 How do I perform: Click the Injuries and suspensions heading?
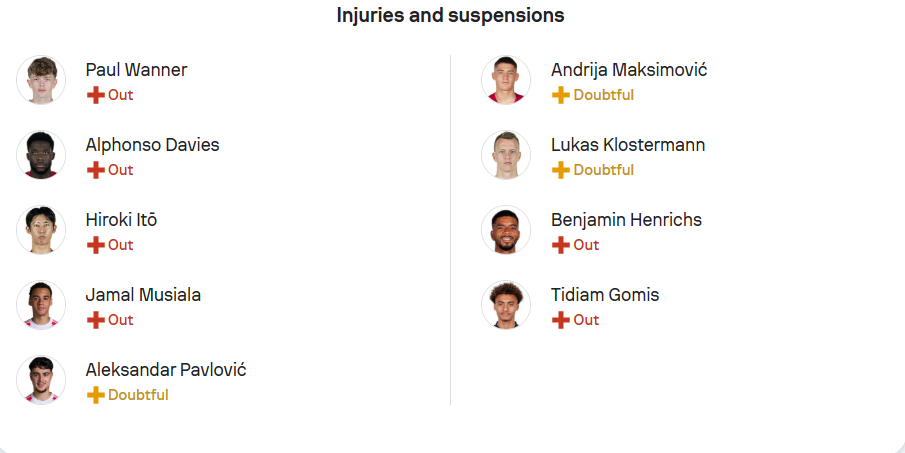coord(450,16)
